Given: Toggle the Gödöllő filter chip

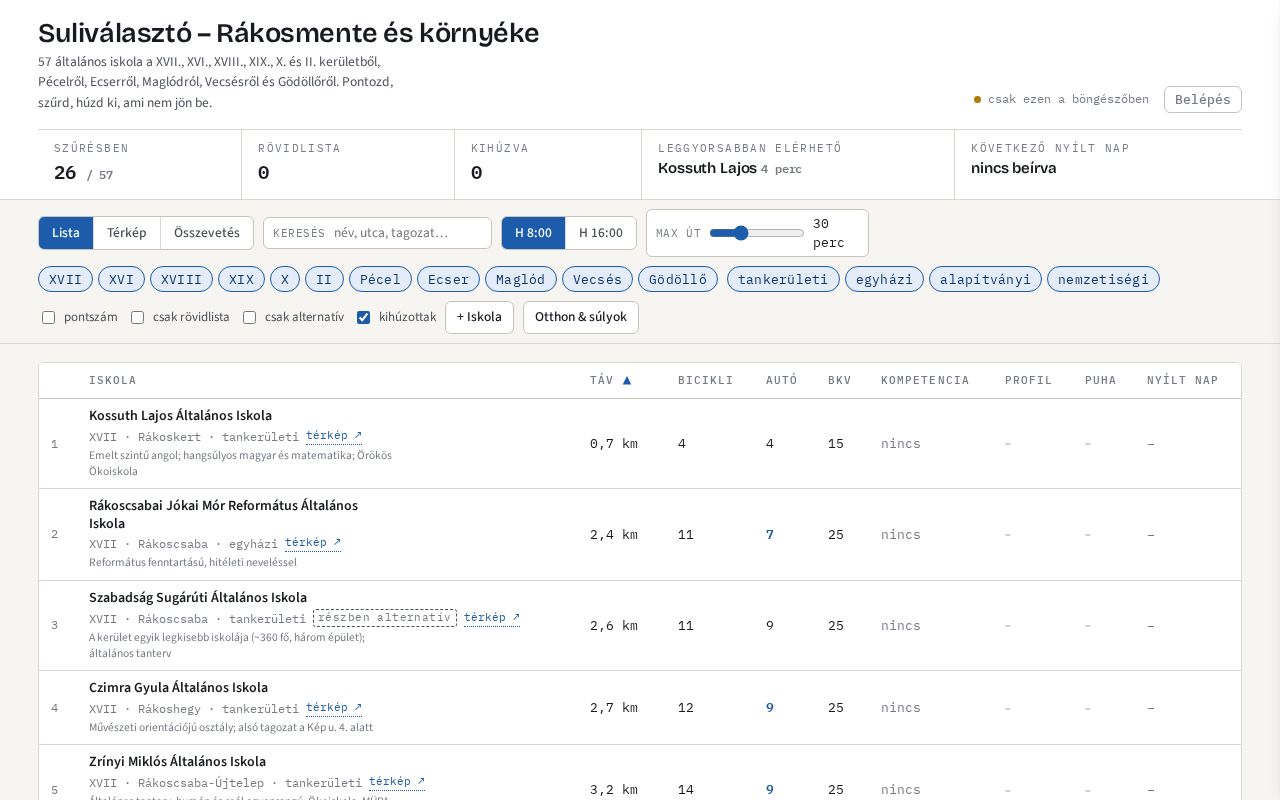Looking at the screenshot, I should (678, 279).
